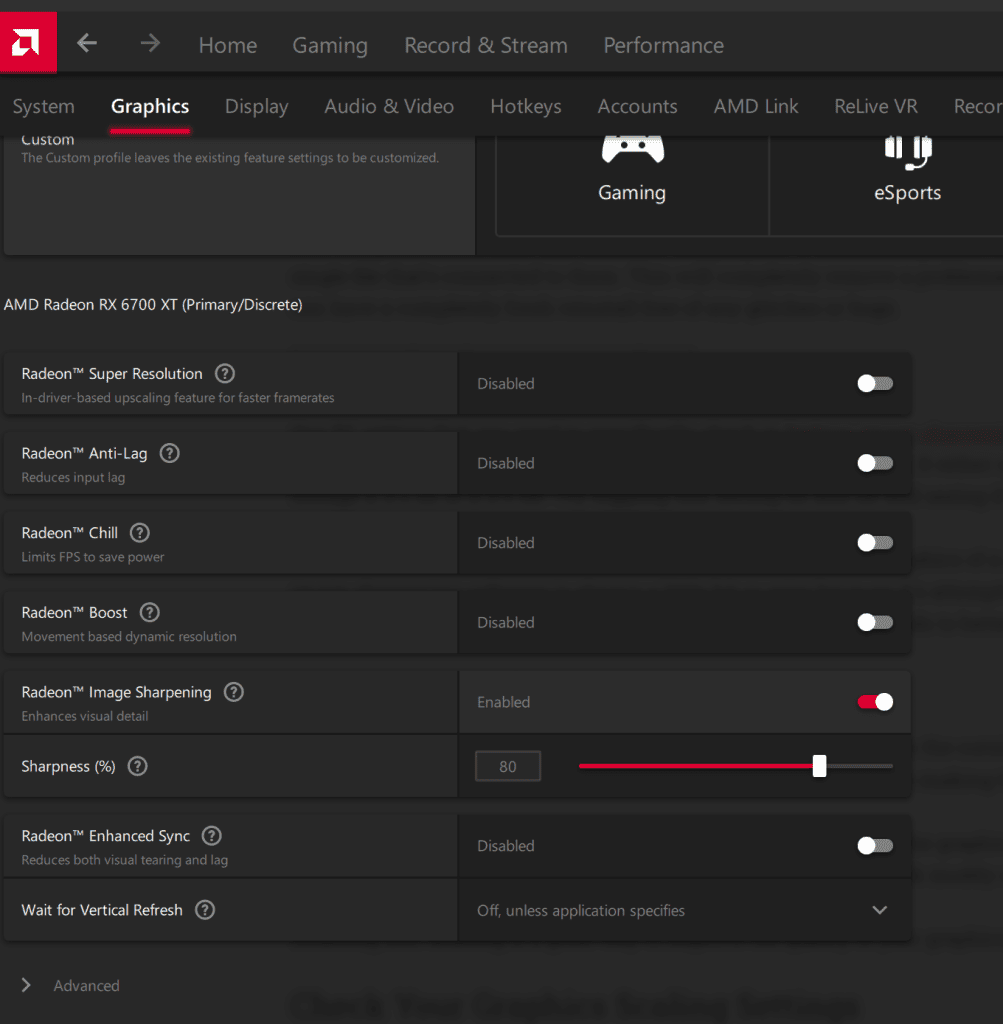Viewport: 1003px width, 1024px height.
Task: Switch to the Display tab
Action: [x=257, y=106]
